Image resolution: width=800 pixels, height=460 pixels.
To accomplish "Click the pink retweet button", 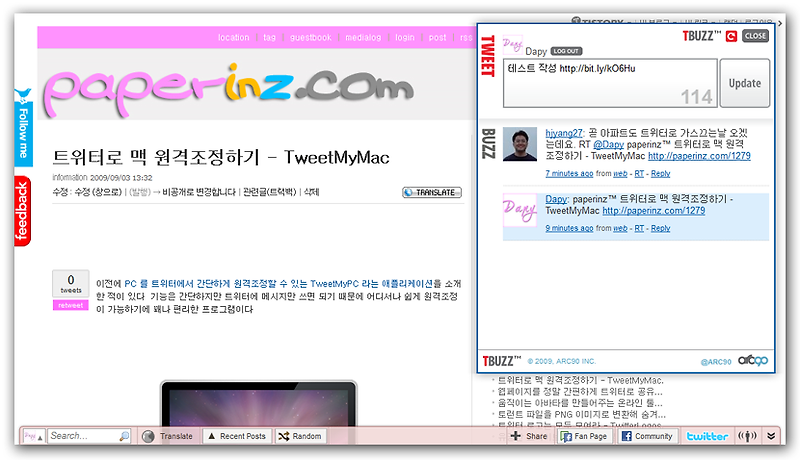I will coord(70,305).
